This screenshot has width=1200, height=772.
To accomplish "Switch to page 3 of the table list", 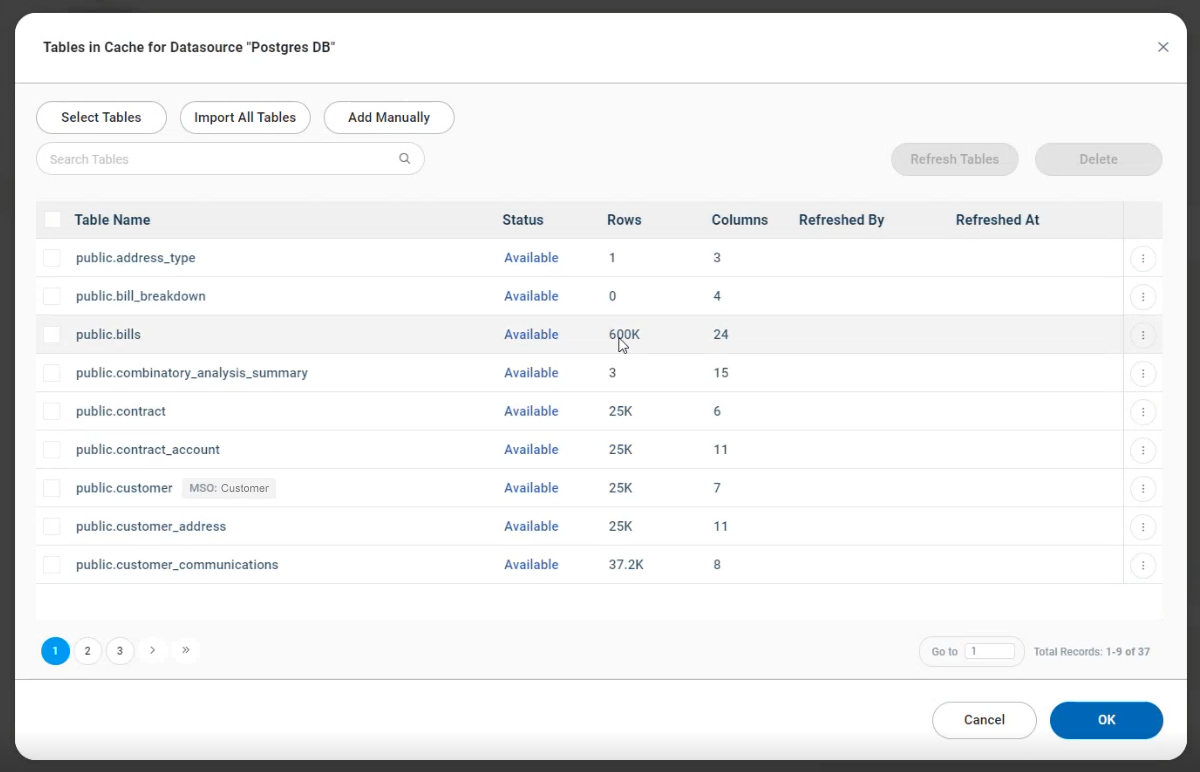I will pos(120,652).
